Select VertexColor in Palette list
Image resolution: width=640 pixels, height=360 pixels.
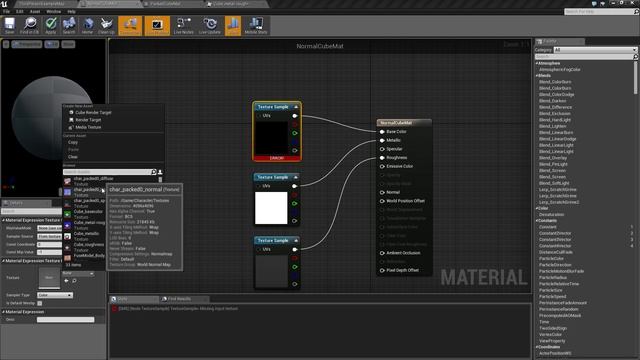(x=550, y=334)
